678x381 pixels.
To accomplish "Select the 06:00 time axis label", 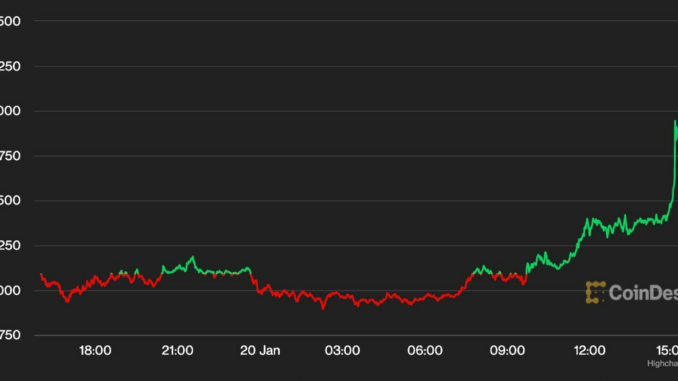I will click(x=425, y=350).
